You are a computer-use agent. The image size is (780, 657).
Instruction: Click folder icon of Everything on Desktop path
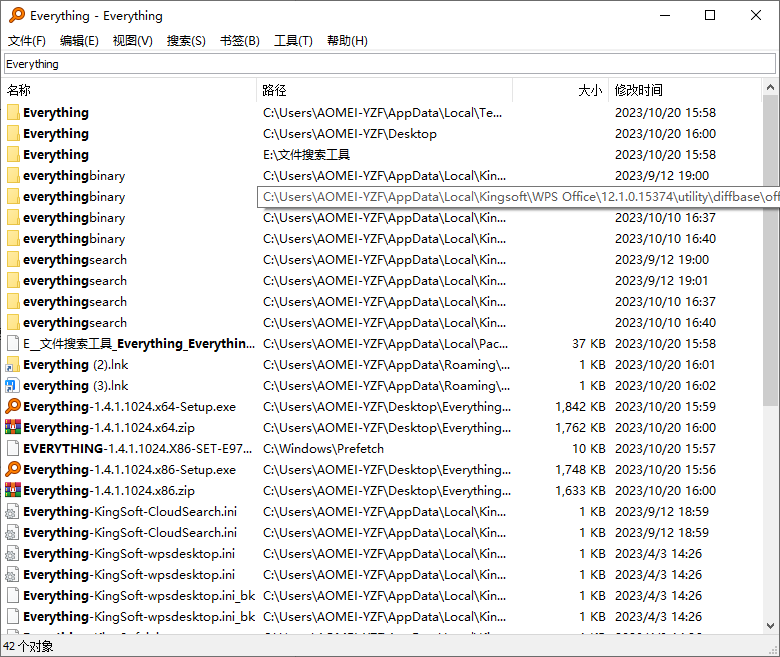(13, 133)
